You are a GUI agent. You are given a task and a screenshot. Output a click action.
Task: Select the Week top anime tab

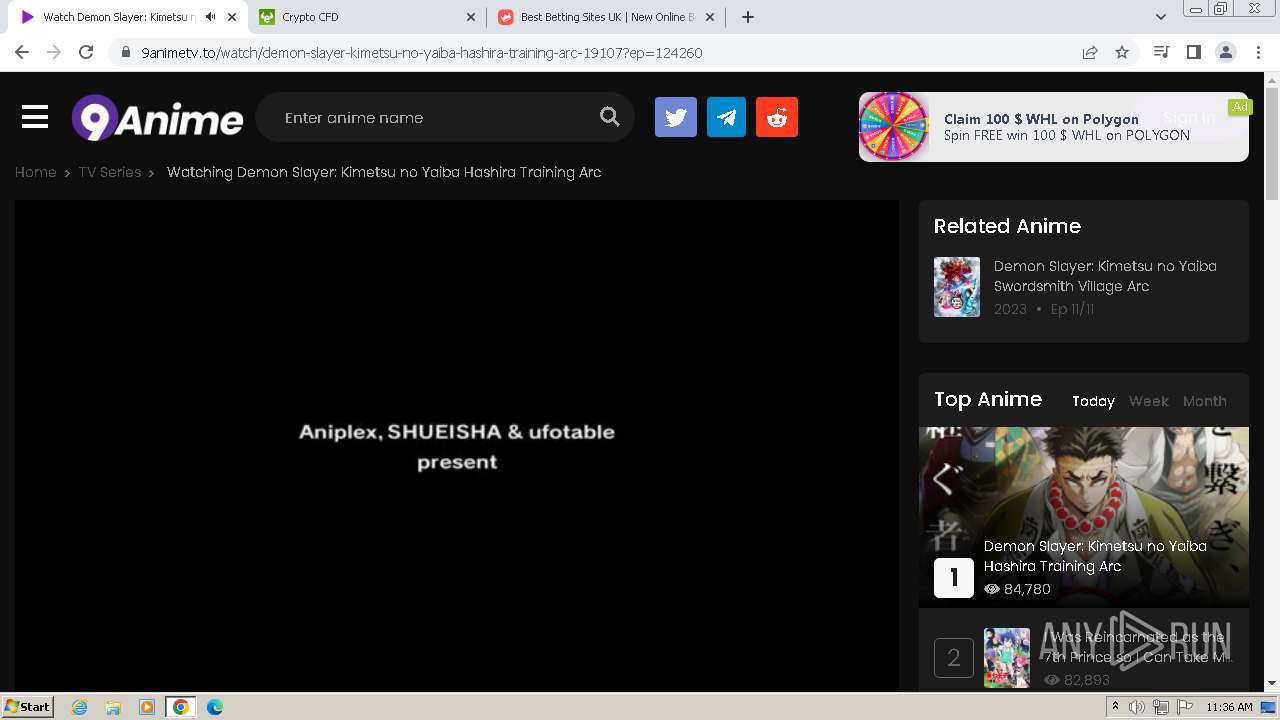coord(1149,401)
